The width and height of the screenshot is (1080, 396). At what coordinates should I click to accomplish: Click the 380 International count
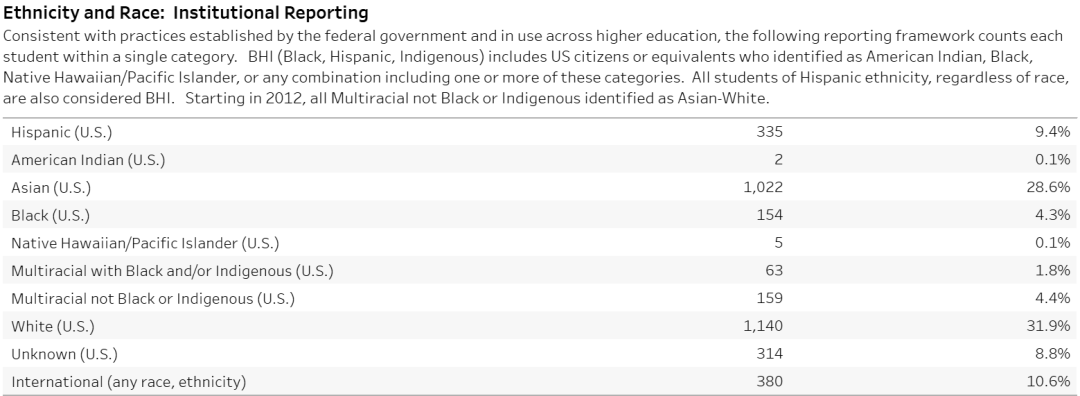769,382
